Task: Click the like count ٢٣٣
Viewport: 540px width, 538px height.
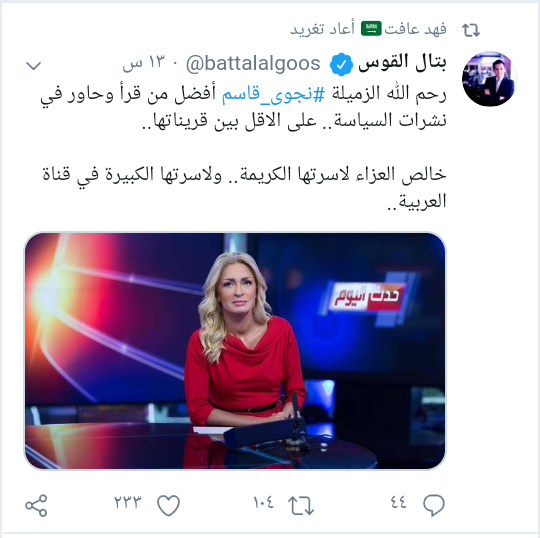Action: tap(128, 502)
